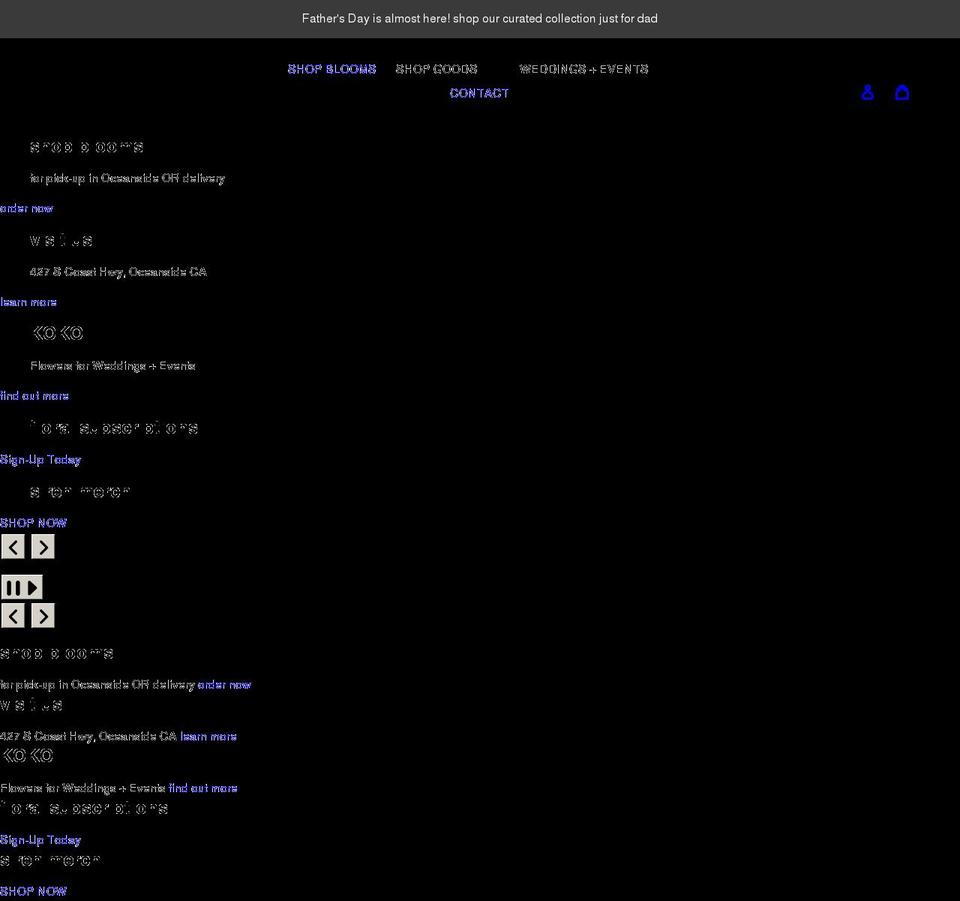Go to the CONTACT page
The image size is (960, 901).
click(479, 93)
